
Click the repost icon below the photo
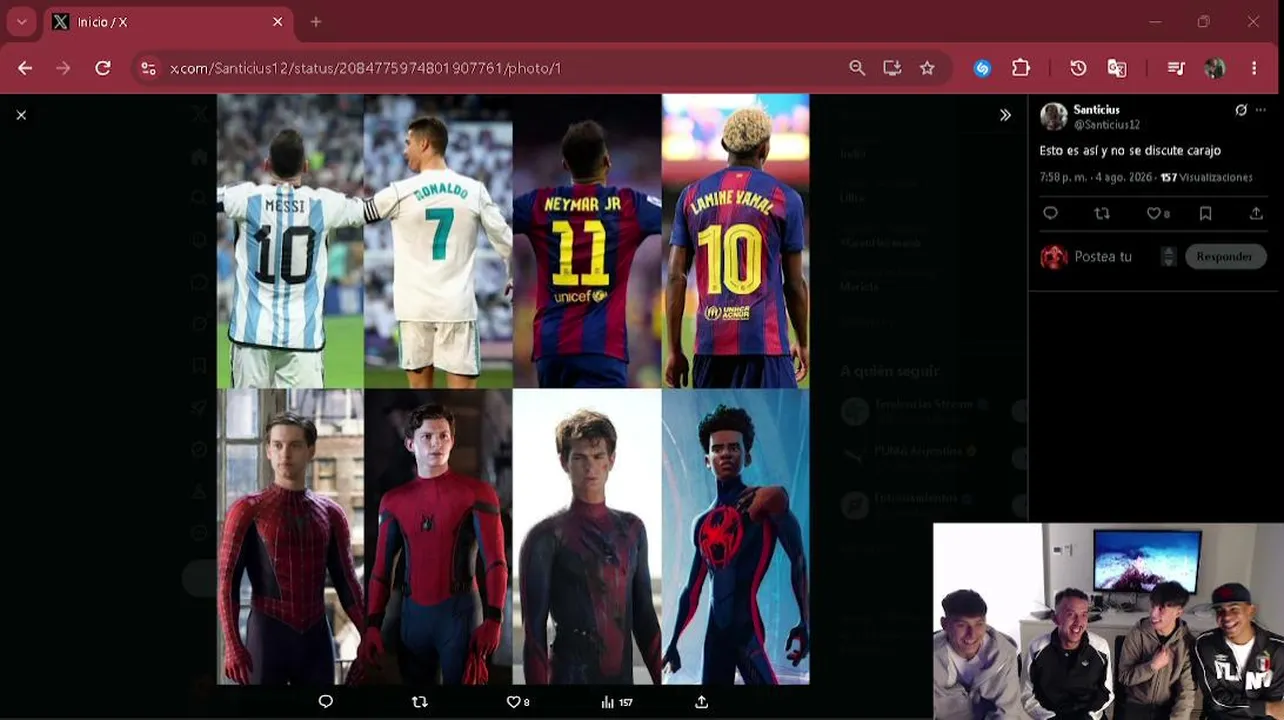(419, 702)
